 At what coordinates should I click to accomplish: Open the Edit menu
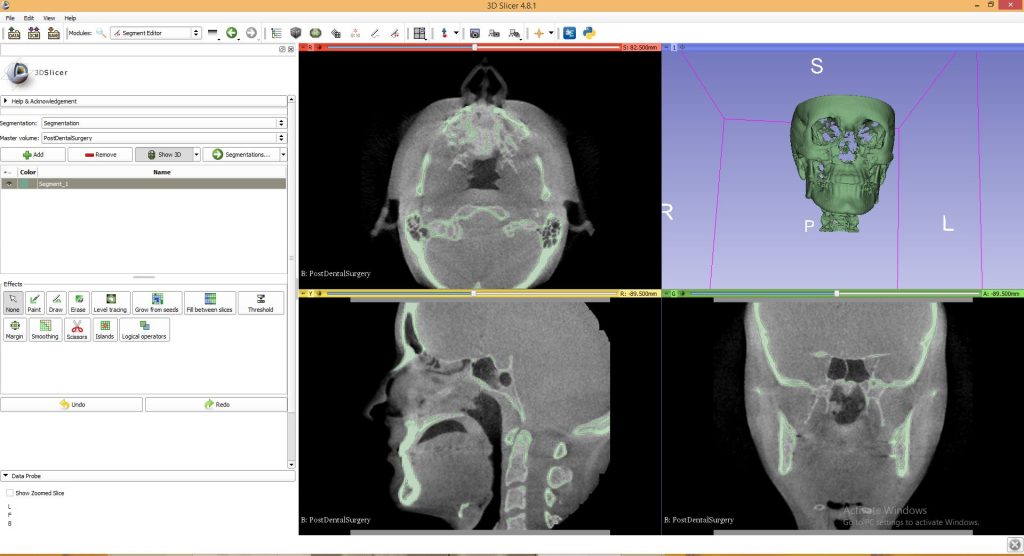pyautogui.click(x=29, y=18)
